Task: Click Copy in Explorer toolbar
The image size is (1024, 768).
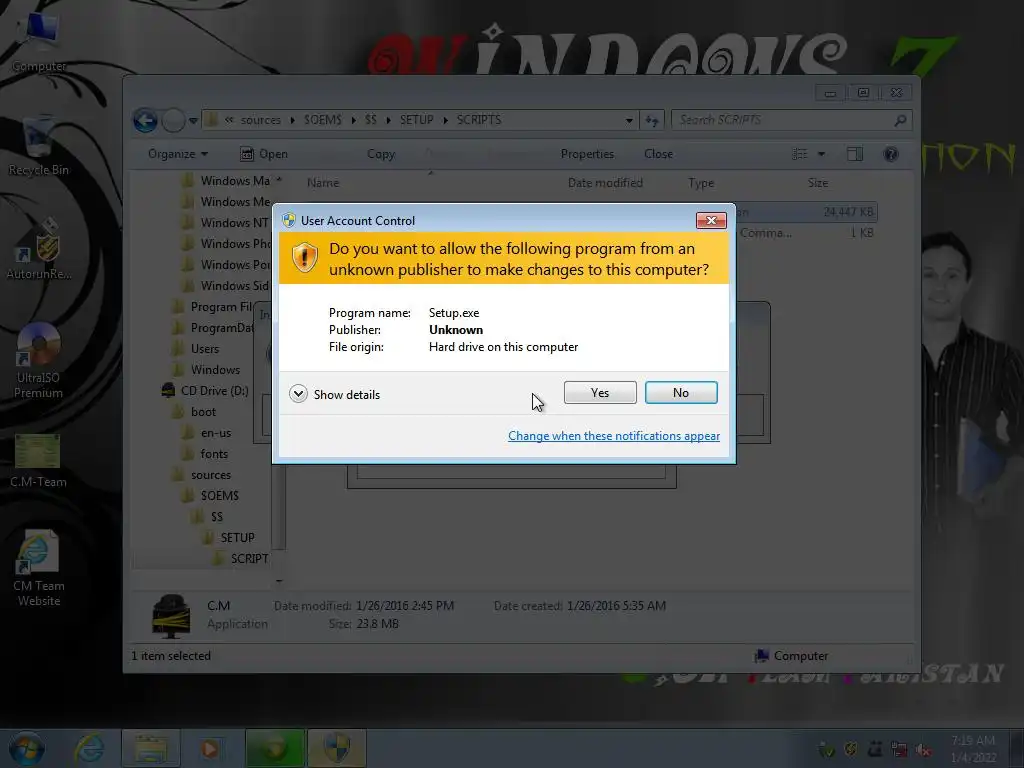Action: (x=381, y=154)
